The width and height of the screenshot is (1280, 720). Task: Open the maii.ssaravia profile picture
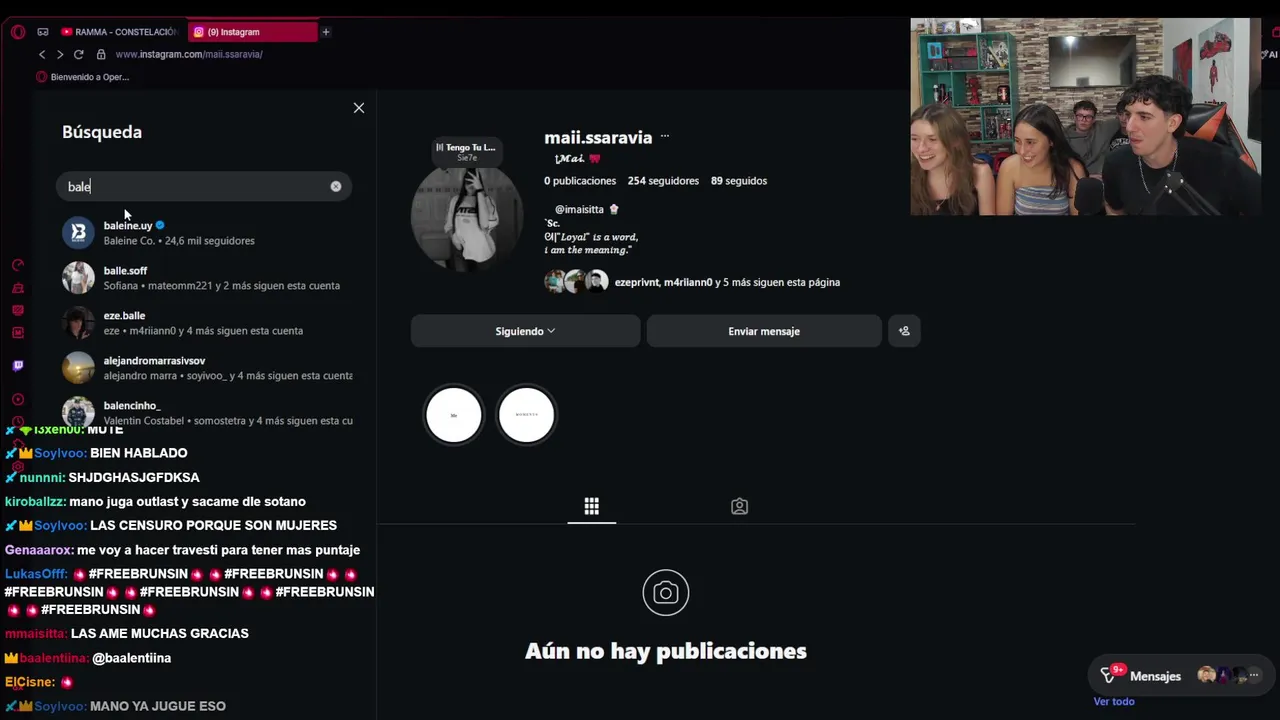point(467,216)
